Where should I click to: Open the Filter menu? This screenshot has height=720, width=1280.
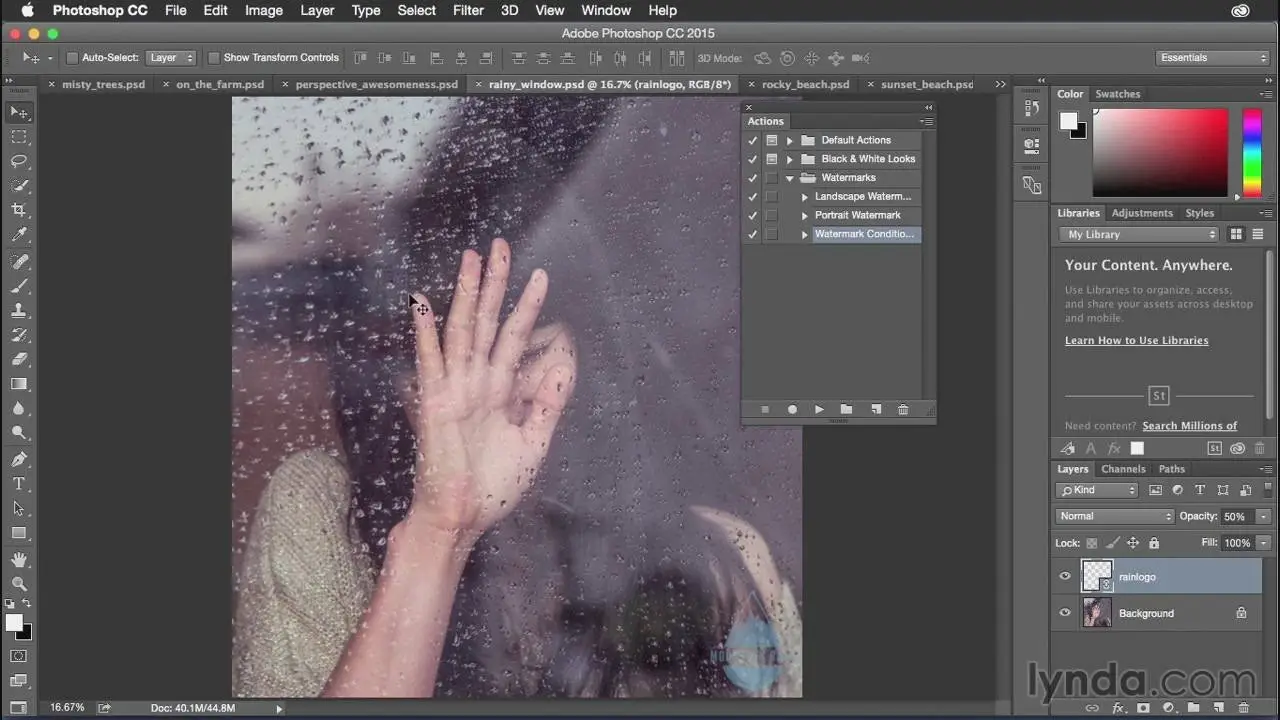[x=468, y=10]
